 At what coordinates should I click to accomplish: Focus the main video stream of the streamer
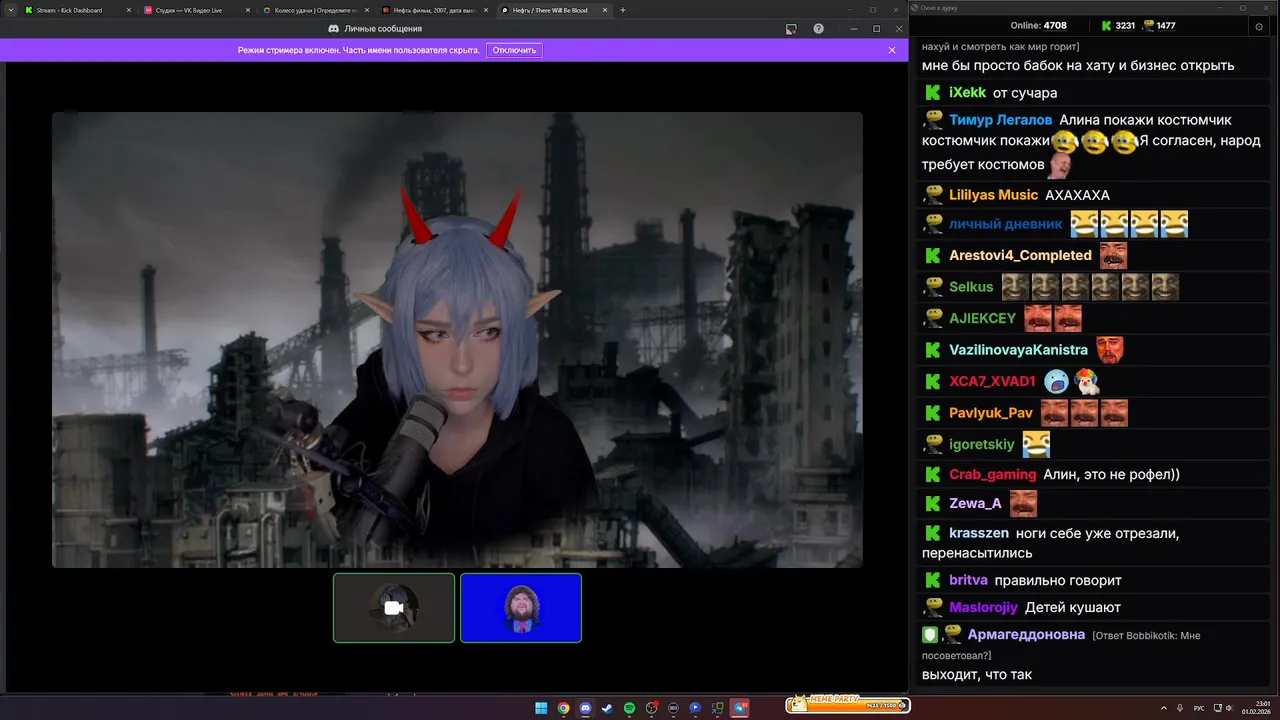pos(457,340)
